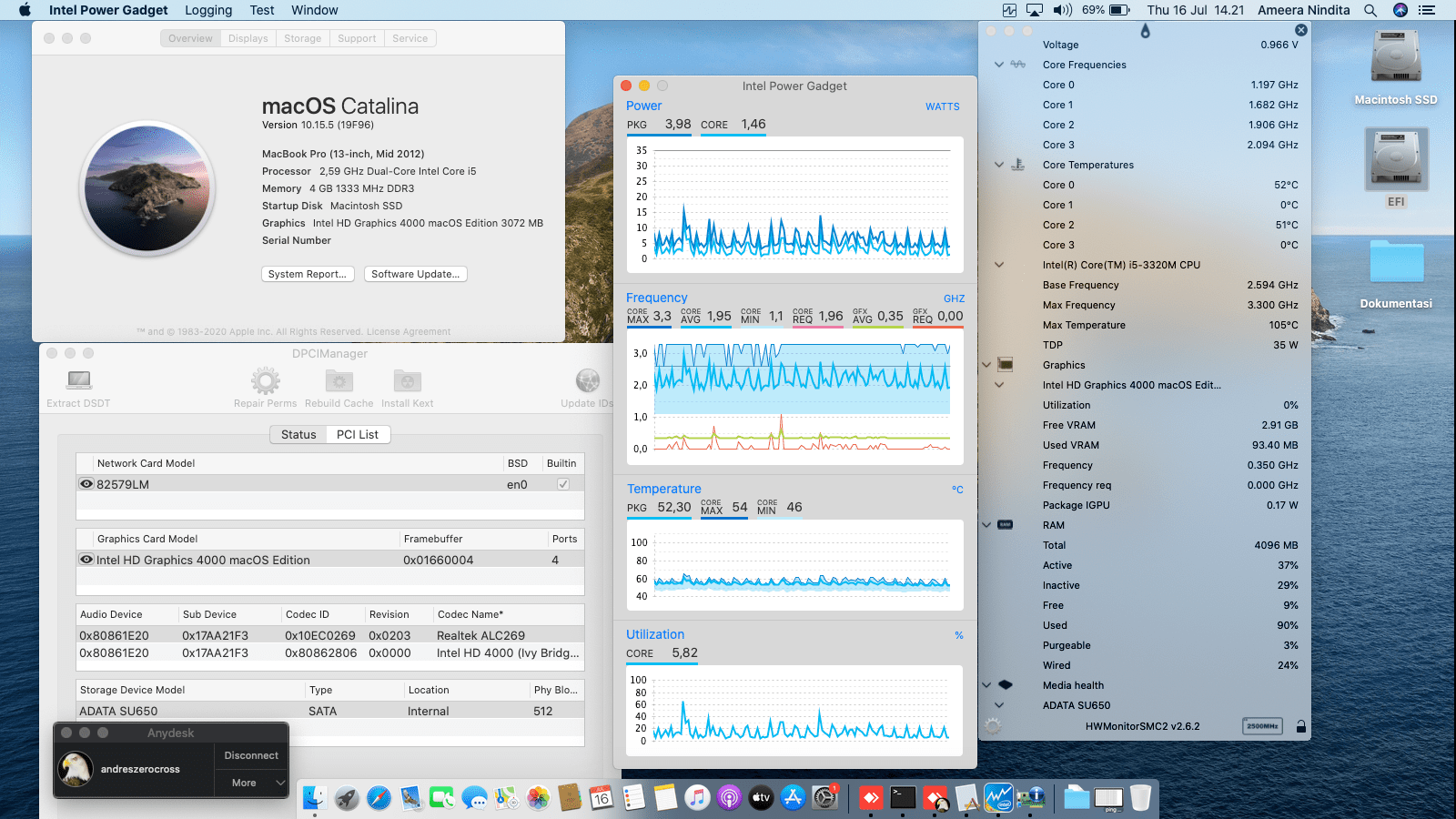Click the Temperature graph in Power Gadget
This screenshot has height=819, width=1456.
coord(795,565)
